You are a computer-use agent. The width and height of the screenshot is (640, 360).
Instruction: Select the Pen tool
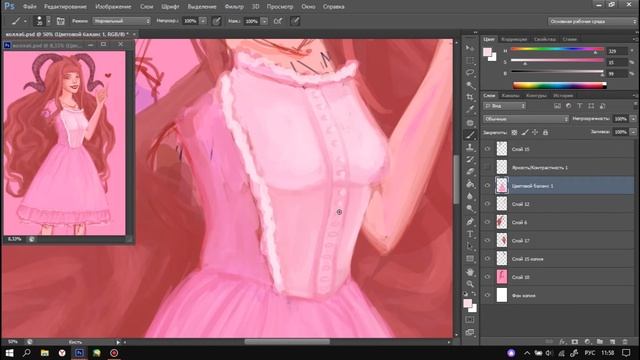click(x=470, y=221)
